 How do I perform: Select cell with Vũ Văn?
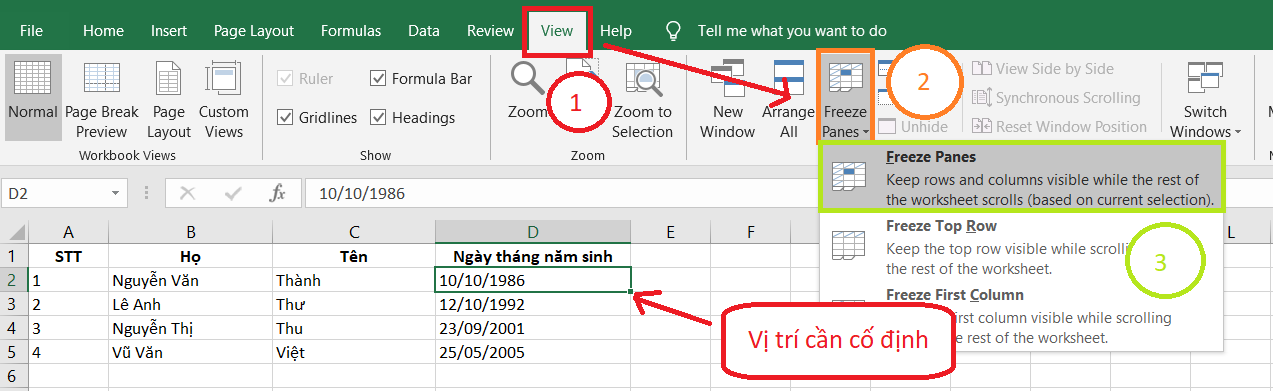[190, 352]
